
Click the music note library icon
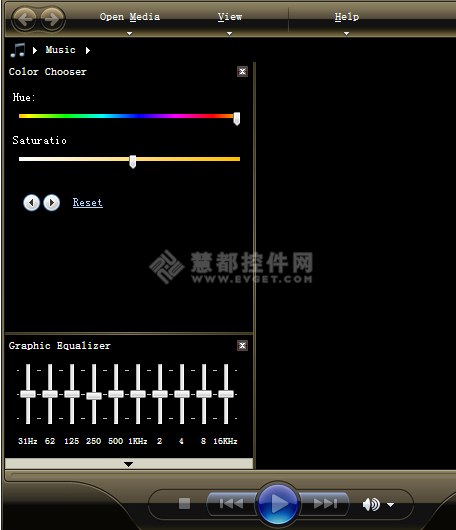(18, 50)
